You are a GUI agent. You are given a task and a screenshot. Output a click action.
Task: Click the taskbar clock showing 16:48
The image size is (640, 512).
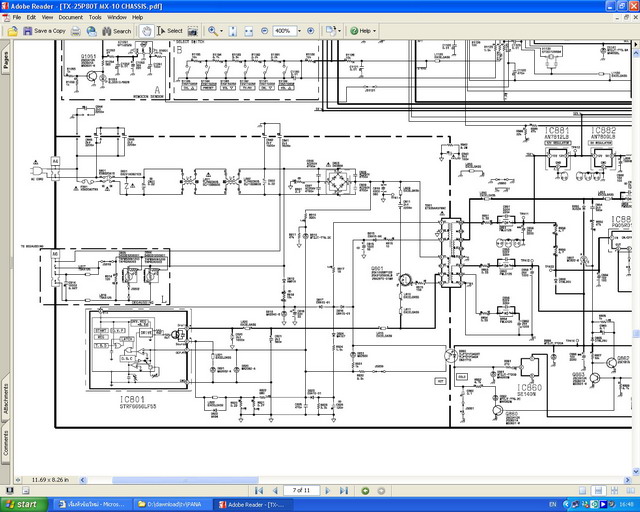(x=626, y=505)
